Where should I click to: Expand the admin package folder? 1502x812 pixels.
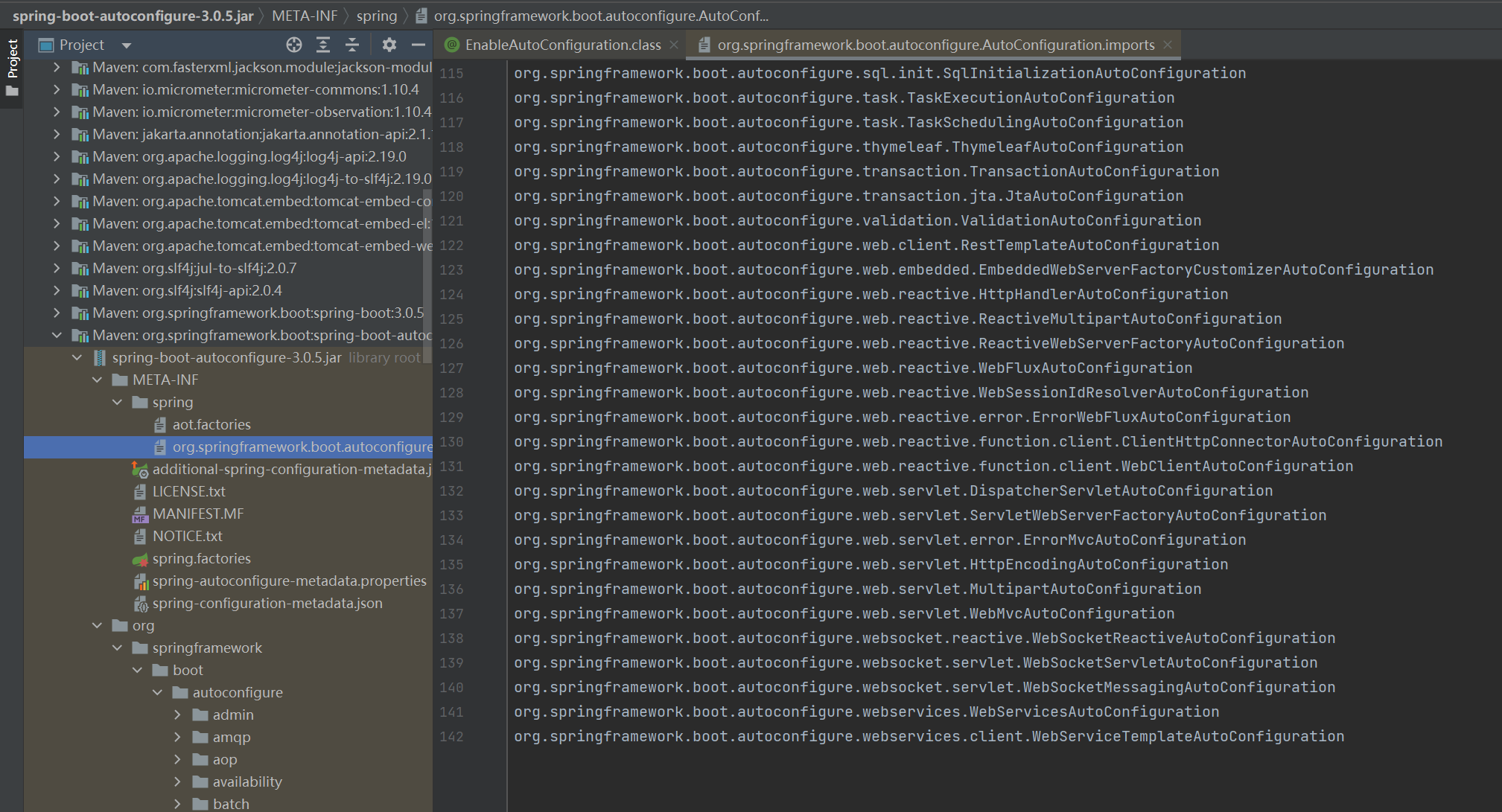pyautogui.click(x=177, y=715)
